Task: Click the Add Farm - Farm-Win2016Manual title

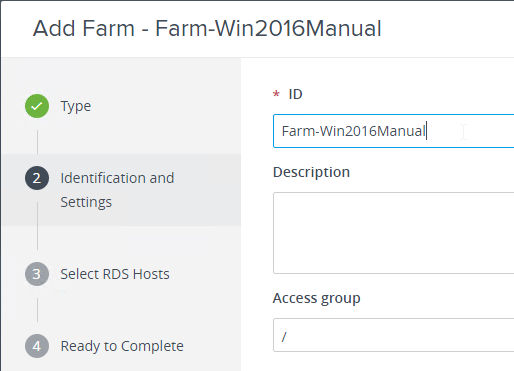Action: (207, 28)
